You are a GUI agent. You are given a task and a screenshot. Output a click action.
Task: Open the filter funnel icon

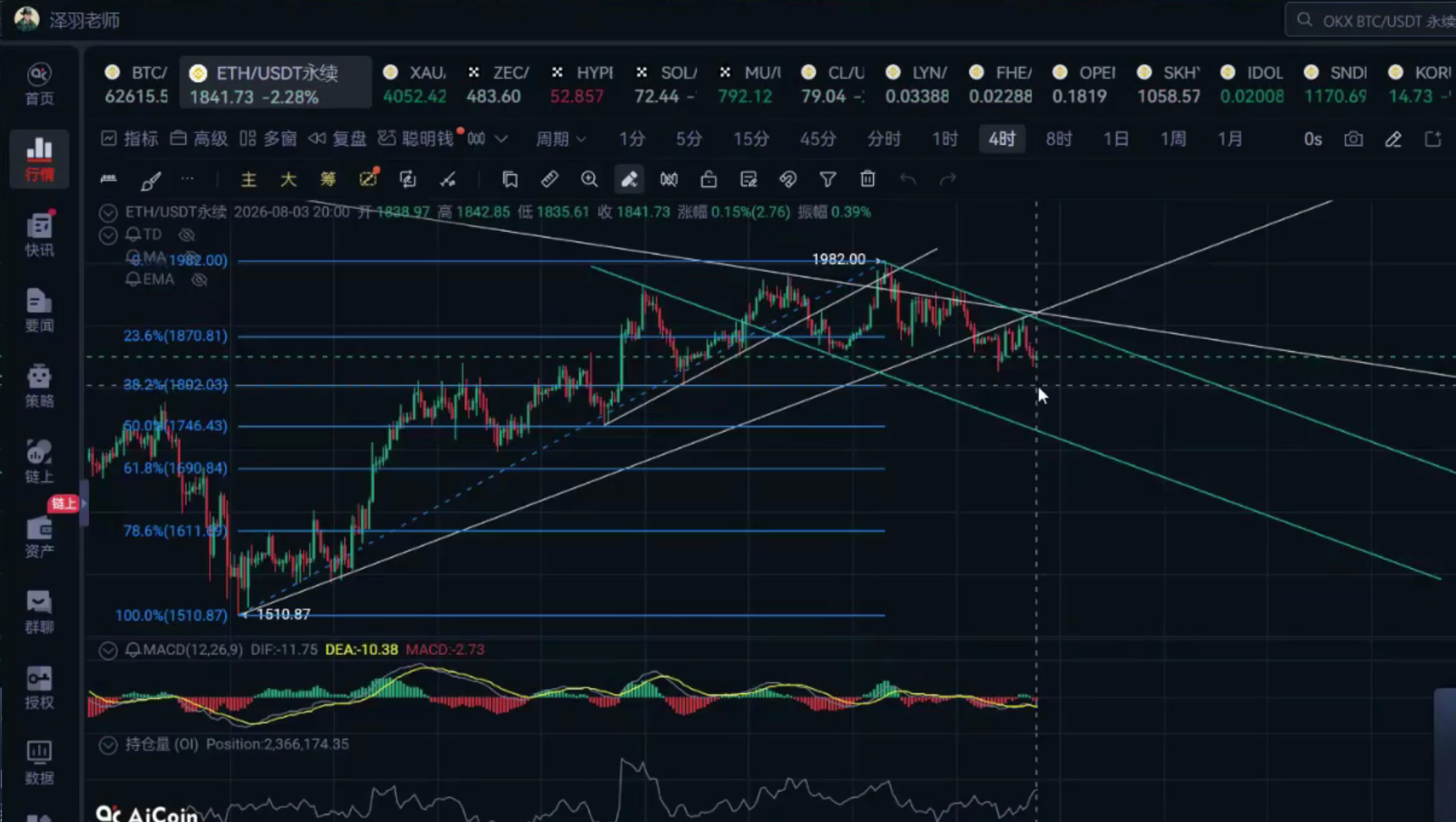(827, 179)
